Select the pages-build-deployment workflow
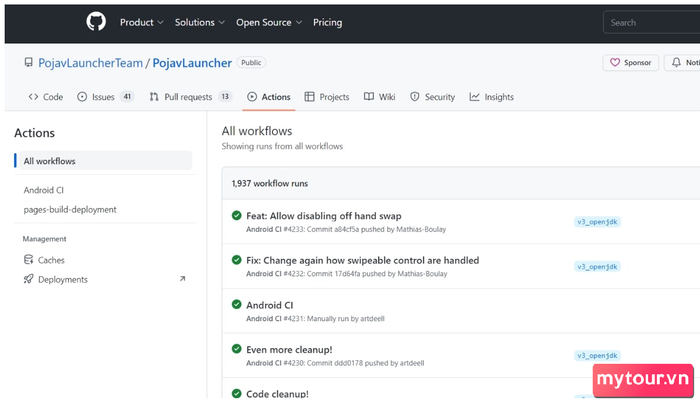This screenshot has width=700, height=405. (70, 209)
